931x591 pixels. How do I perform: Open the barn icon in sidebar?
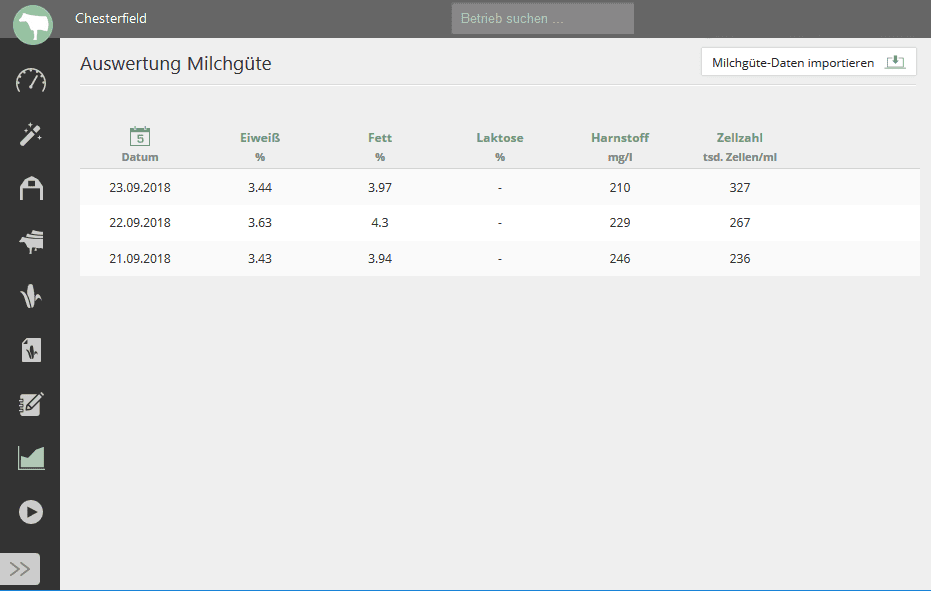31,189
